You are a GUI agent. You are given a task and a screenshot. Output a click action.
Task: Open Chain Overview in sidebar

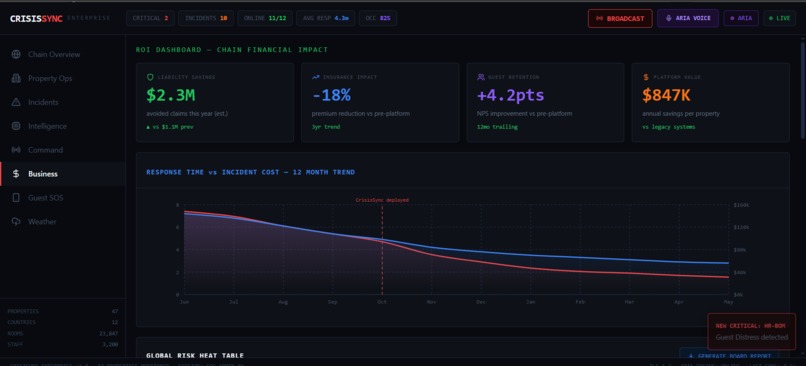tap(63, 54)
